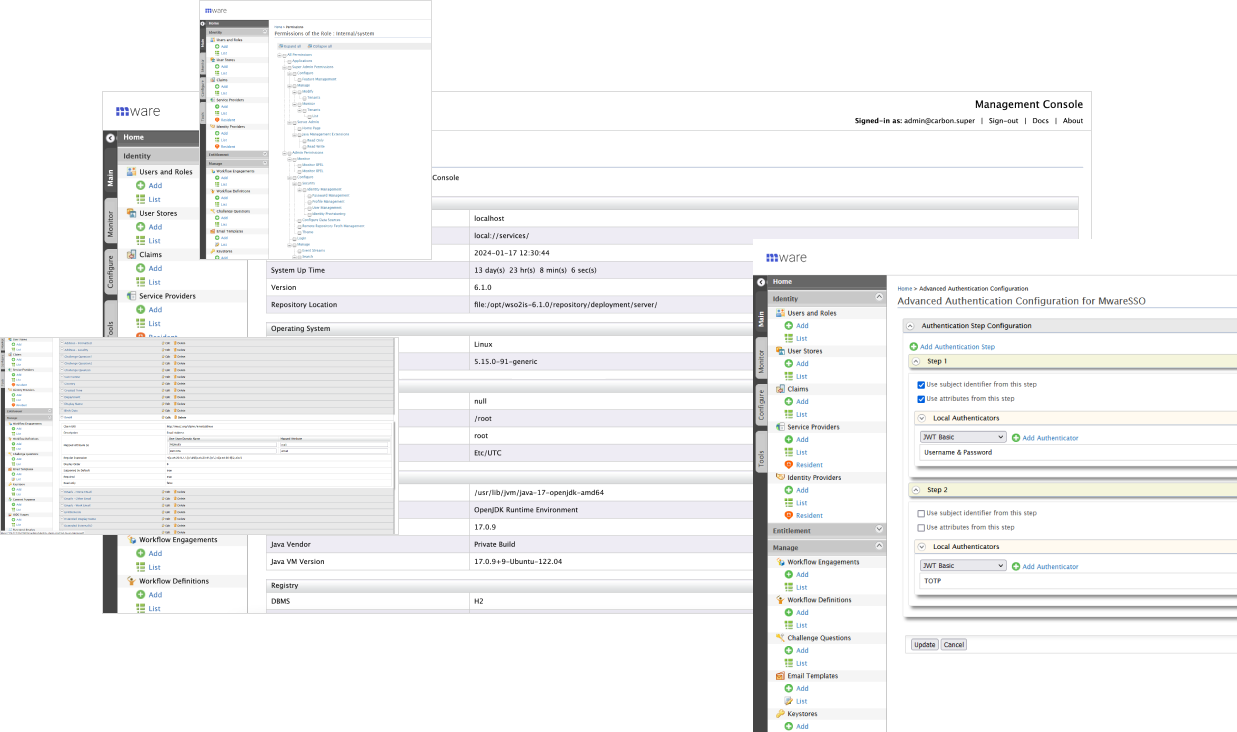Click Keystores key icon in SSO window sidebar
Screen dimensions: 1237x732
pos(779,714)
